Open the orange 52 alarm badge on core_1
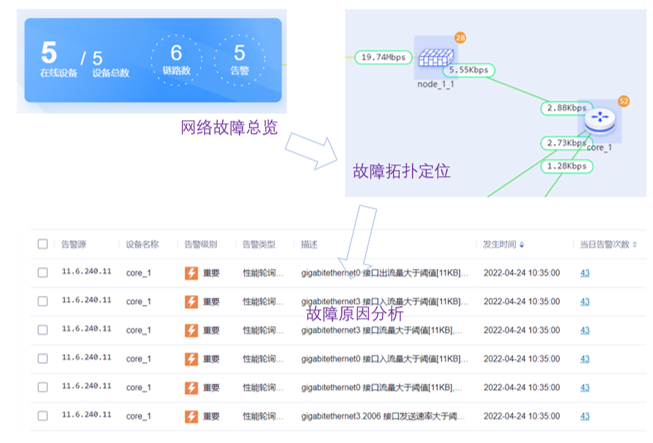 coord(623,101)
